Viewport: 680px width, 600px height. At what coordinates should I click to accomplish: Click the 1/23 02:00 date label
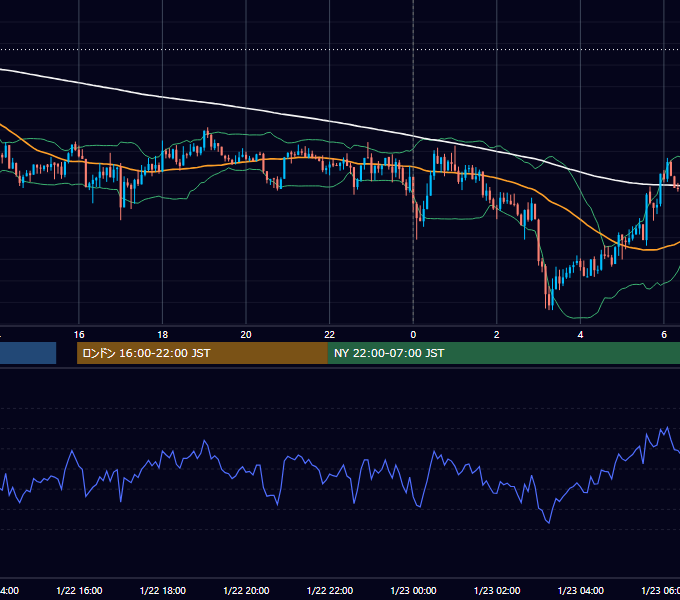(497, 590)
